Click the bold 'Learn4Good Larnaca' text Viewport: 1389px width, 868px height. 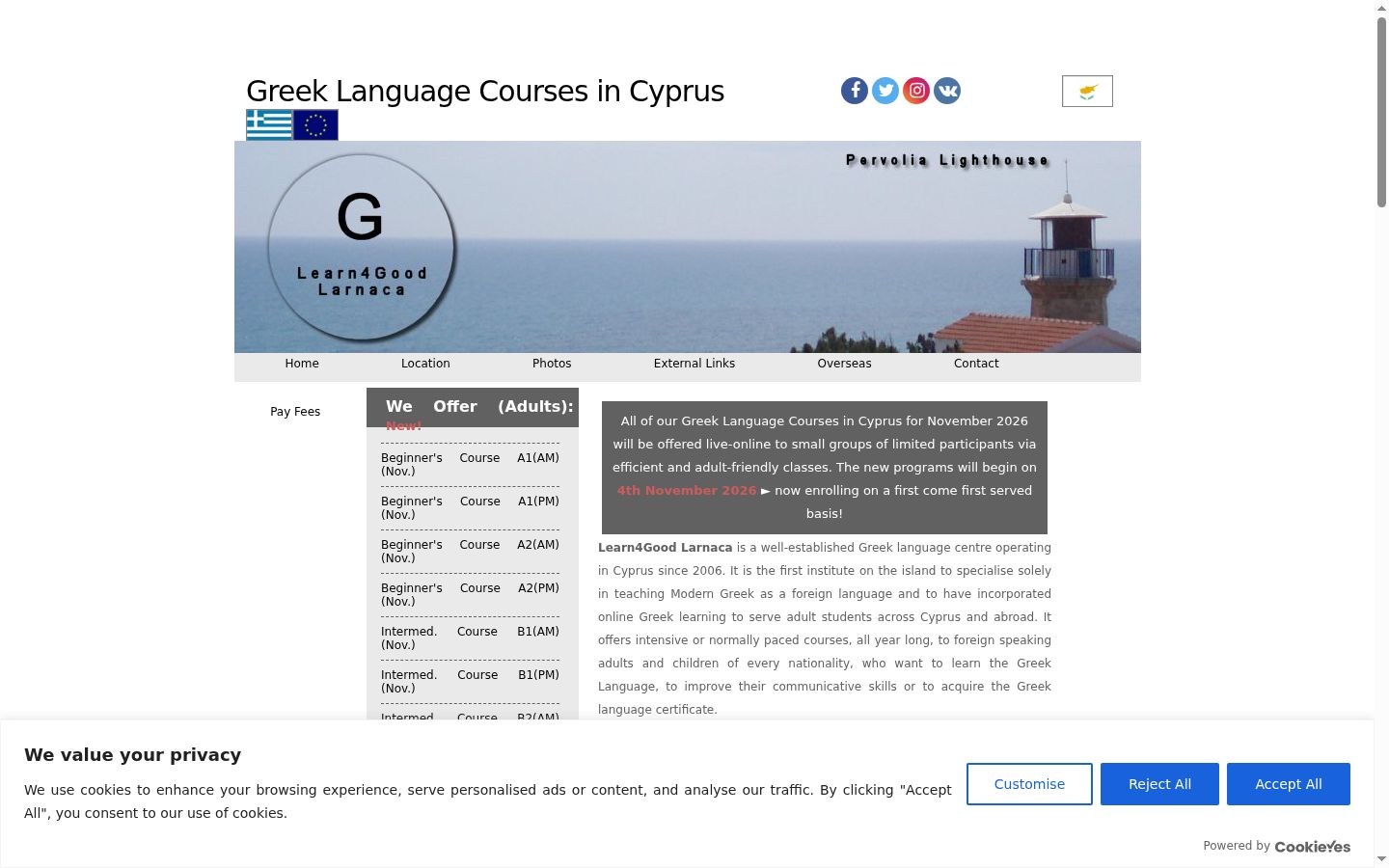tap(666, 548)
